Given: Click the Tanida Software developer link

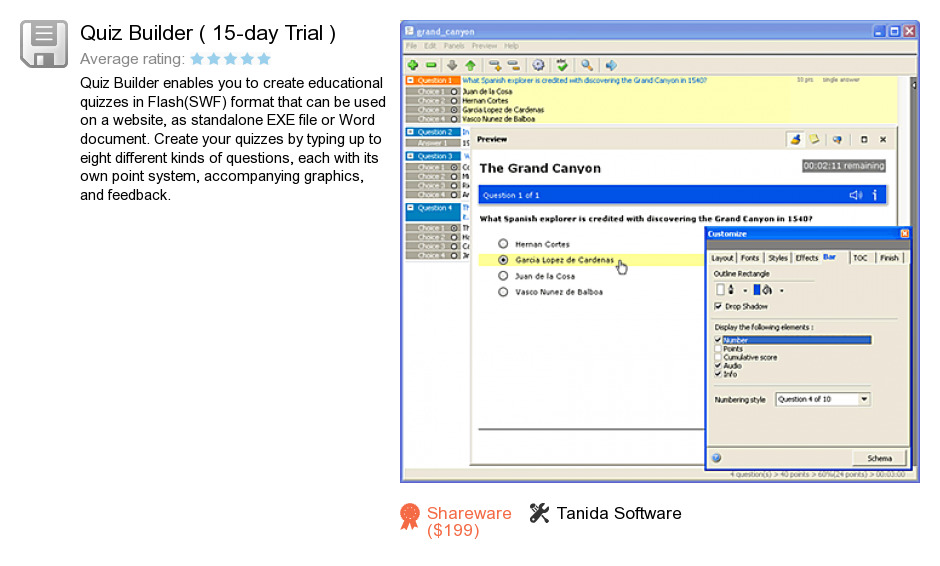Looking at the screenshot, I should (x=619, y=513).
